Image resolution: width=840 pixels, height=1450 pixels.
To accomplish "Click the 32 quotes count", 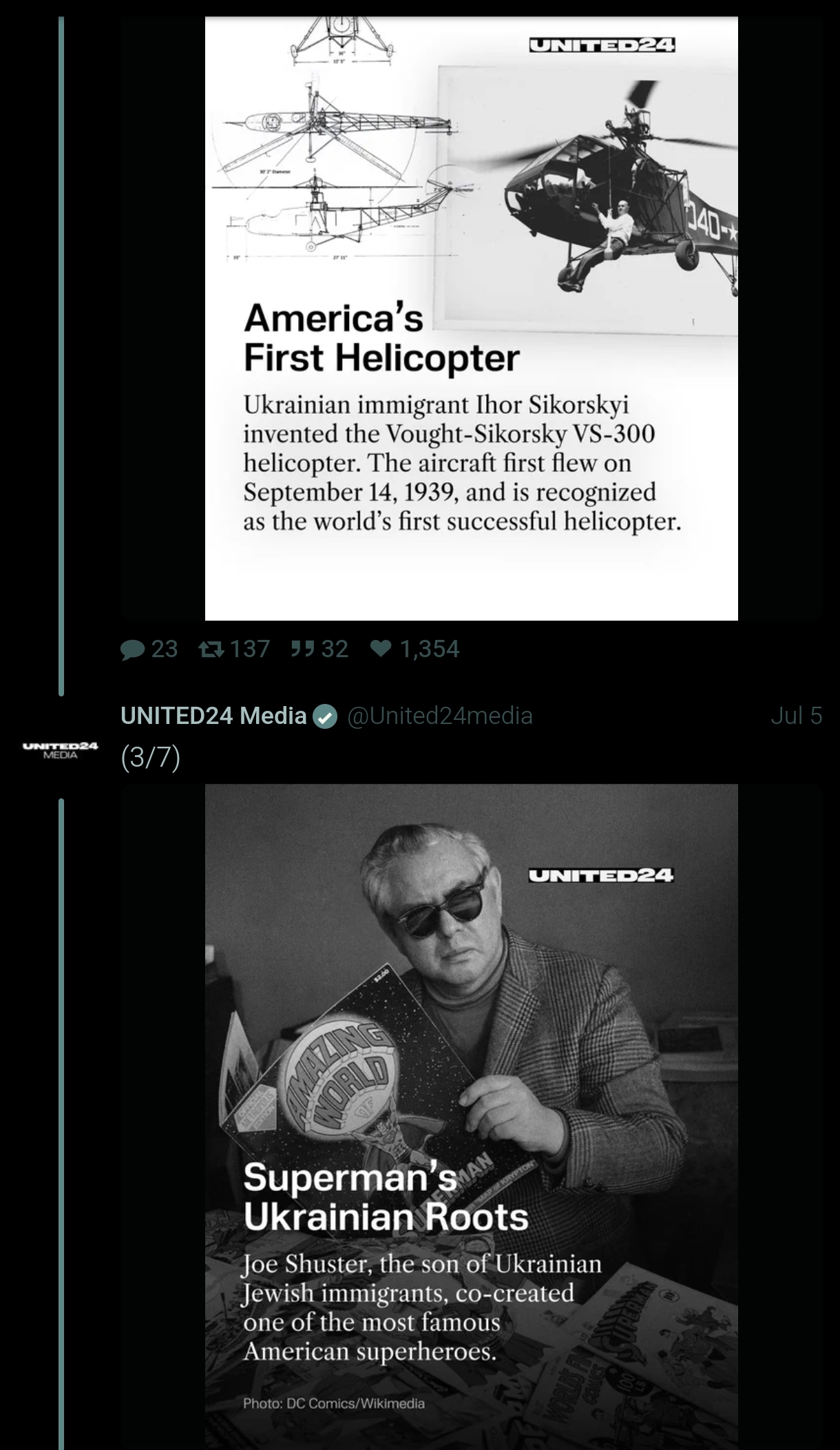I will click(335, 649).
